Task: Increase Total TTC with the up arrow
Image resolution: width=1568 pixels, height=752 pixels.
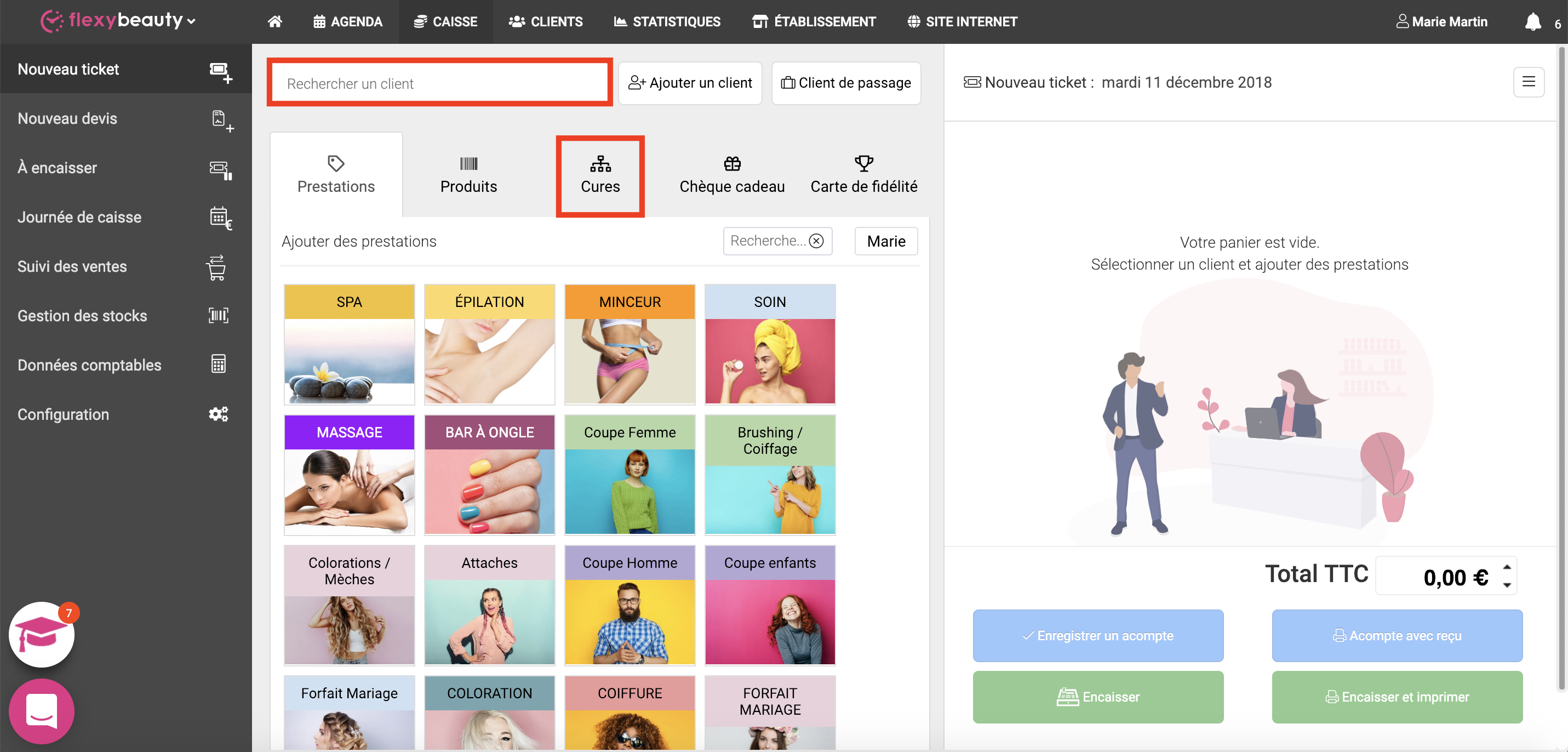Action: pos(1507,567)
